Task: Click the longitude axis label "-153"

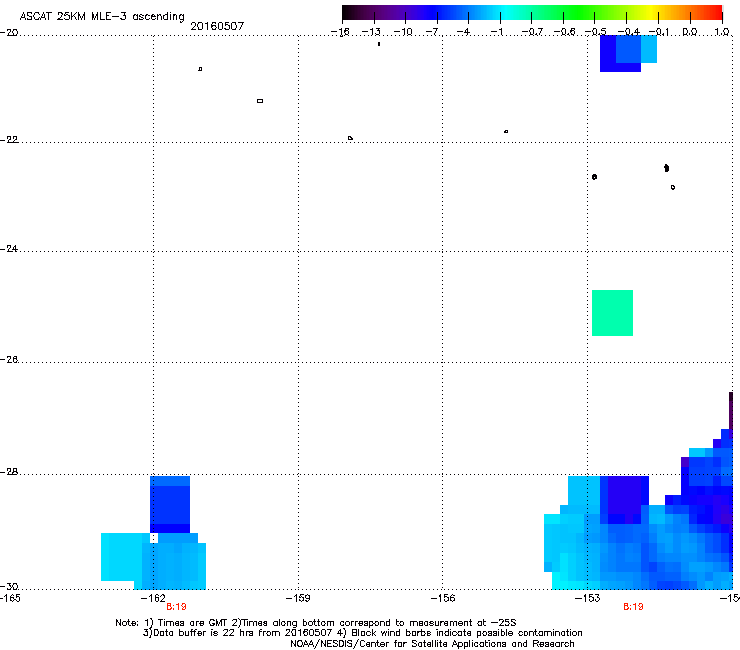Action: [588, 598]
